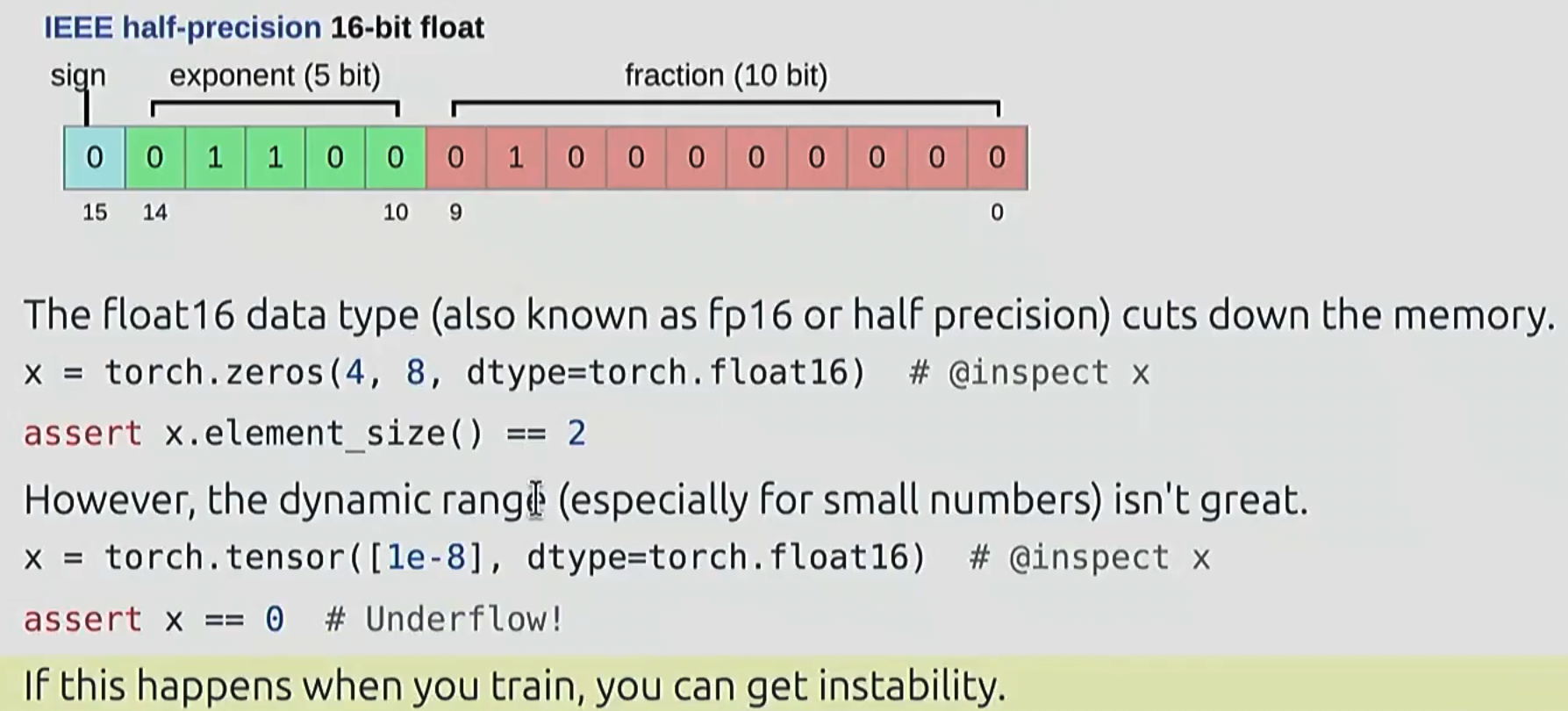Click the @inspect comment after torch.zeros
Image resolution: width=1568 pixels, height=711 pixels.
point(1029,373)
